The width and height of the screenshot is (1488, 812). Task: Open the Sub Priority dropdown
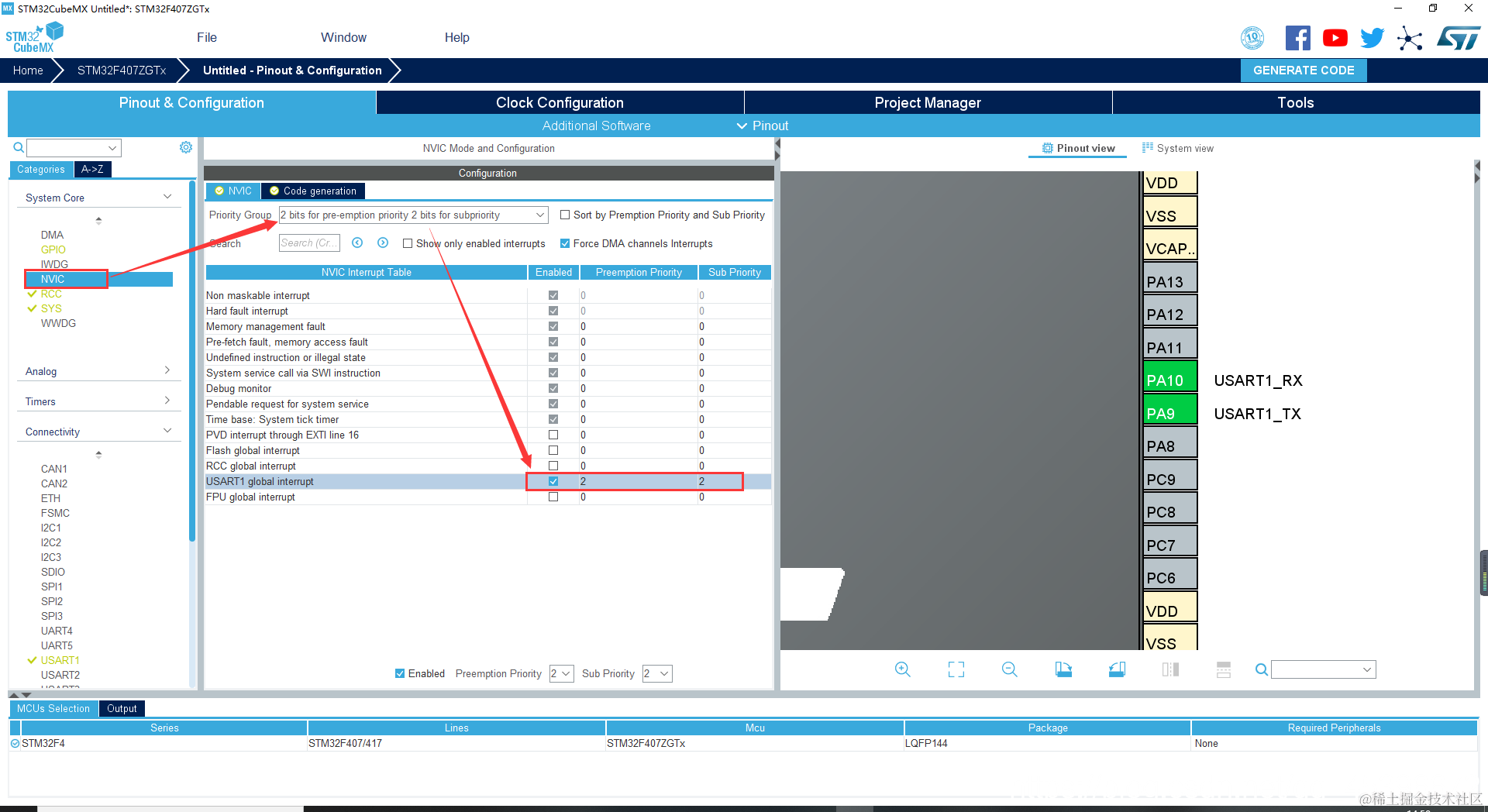click(x=657, y=673)
